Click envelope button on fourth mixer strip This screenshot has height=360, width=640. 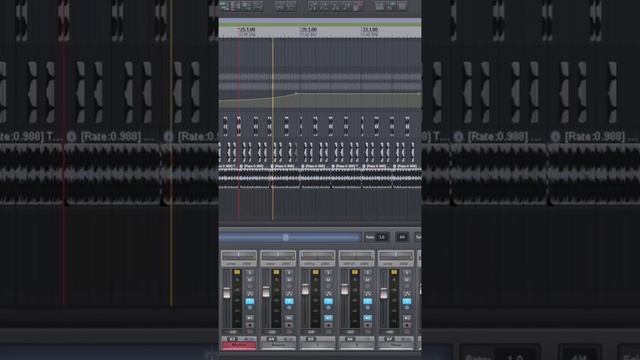click(367, 293)
